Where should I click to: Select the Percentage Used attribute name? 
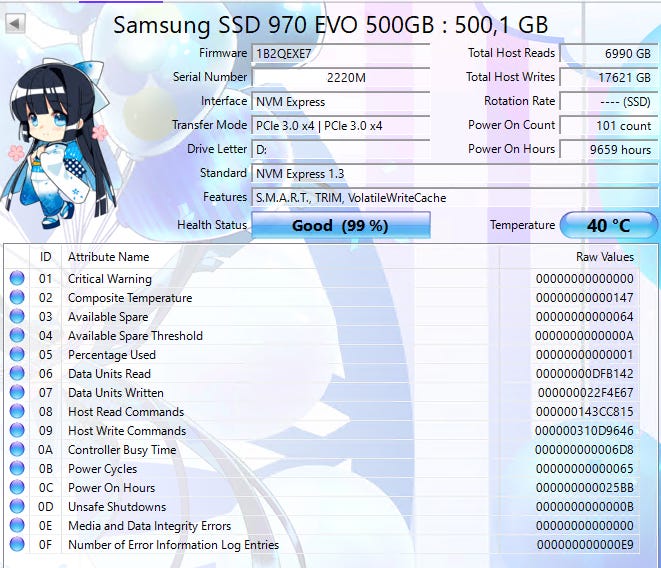tap(112, 355)
